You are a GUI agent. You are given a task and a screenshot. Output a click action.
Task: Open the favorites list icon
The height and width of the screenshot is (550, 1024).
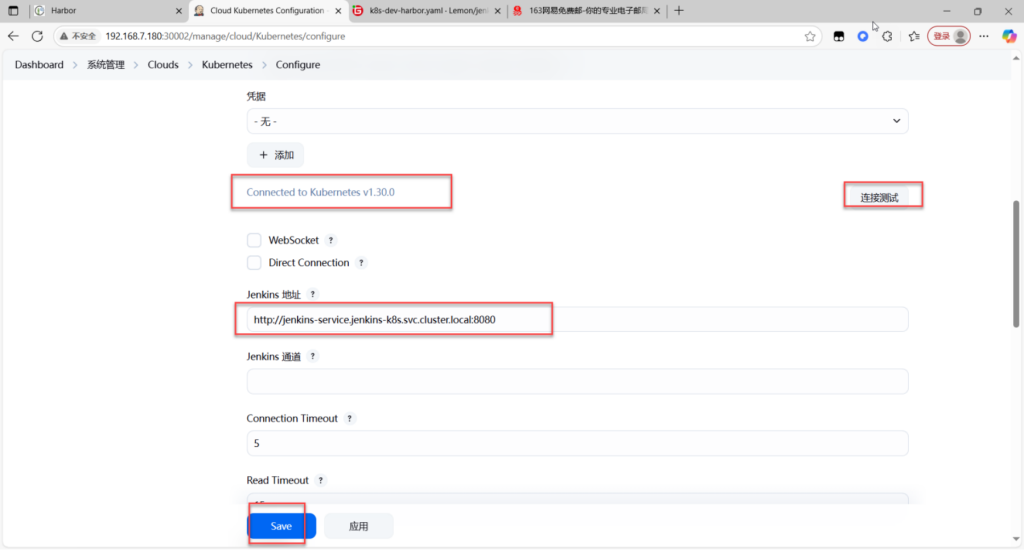tap(914, 36)
